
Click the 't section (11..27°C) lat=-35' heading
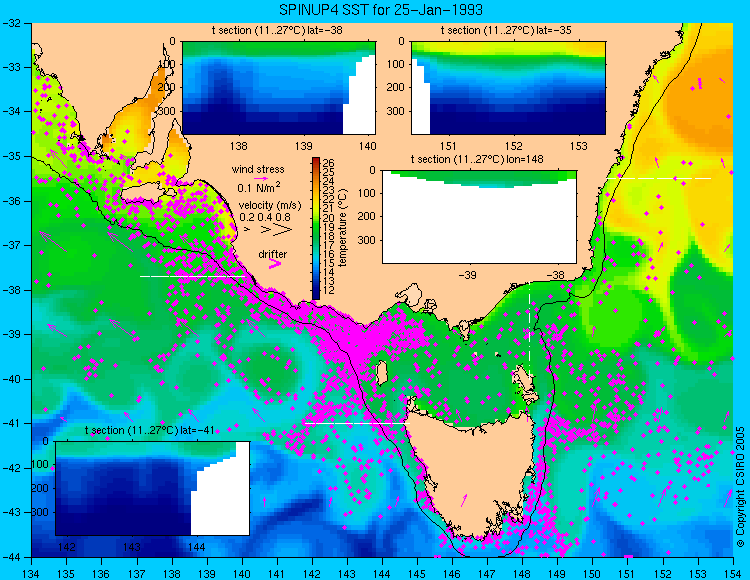[506, 31]
